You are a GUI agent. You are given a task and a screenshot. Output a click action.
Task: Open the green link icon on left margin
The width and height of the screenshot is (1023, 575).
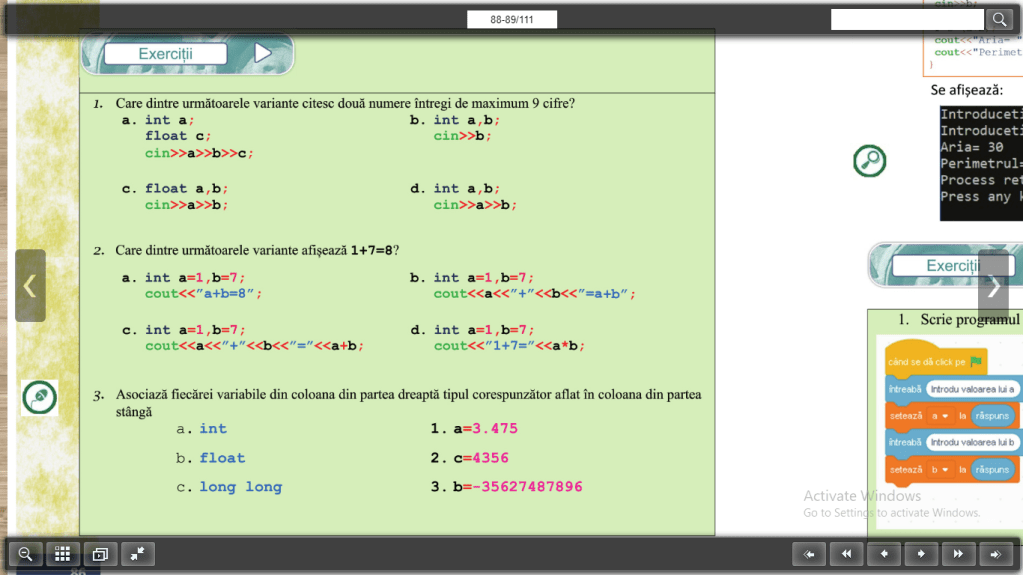[39, 397]
